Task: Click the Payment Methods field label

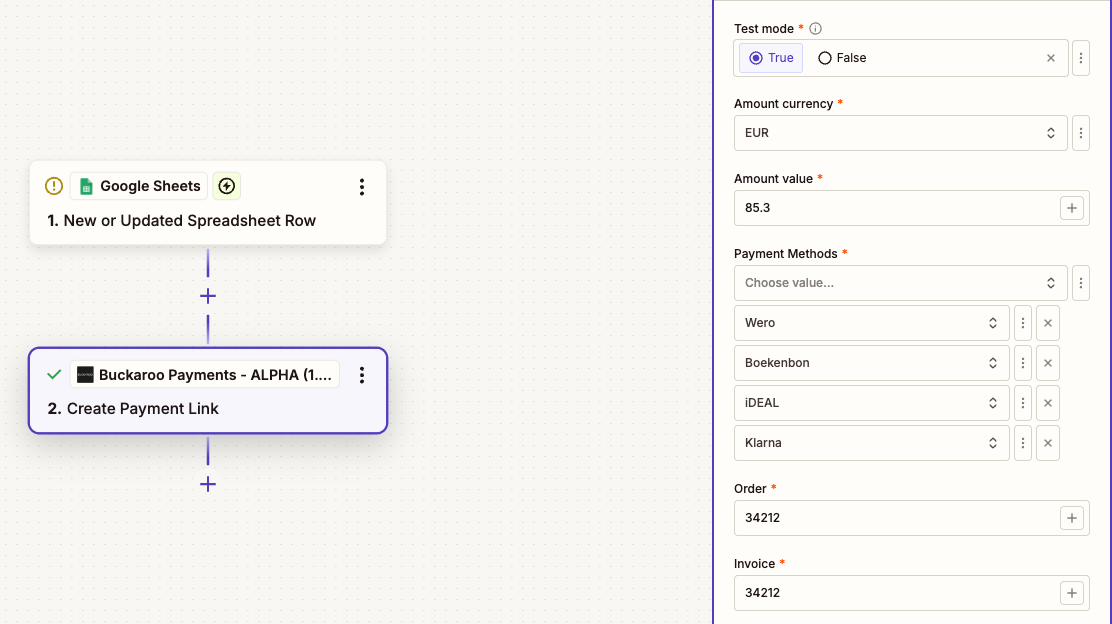Action: [786, 254]
